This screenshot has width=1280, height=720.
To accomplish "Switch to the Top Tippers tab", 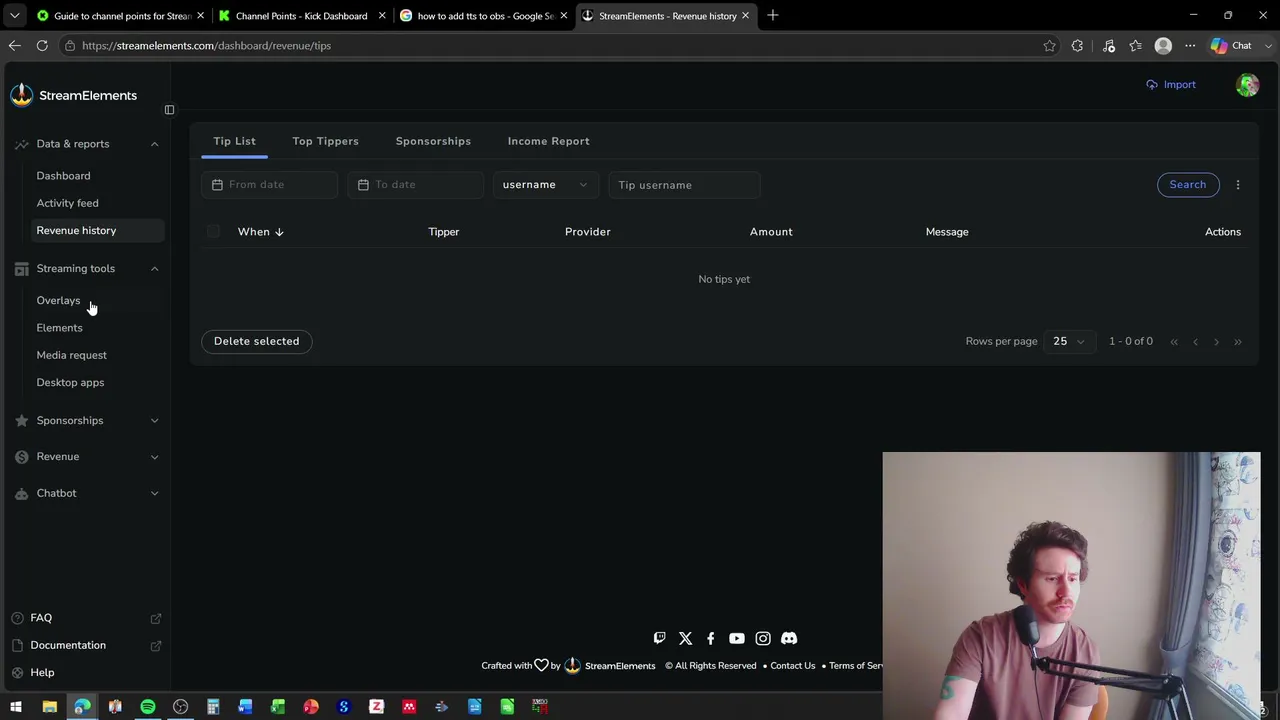I will coord(325,141).
